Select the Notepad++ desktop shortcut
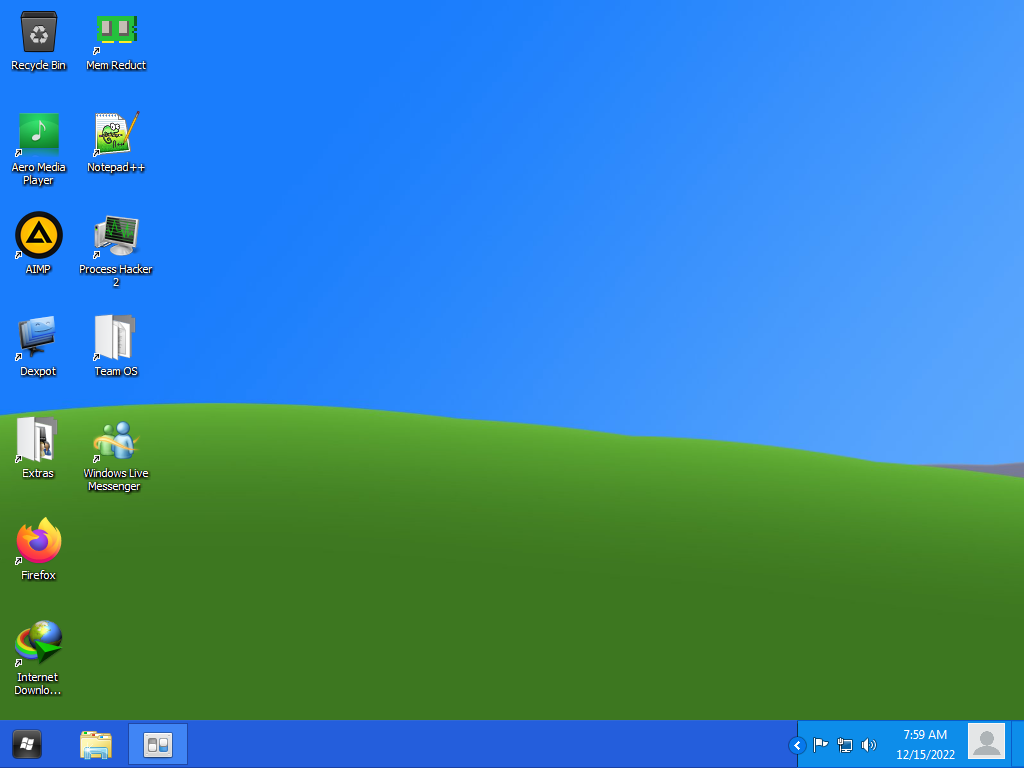Screen dimensions: 1024x768 point(116,142)
